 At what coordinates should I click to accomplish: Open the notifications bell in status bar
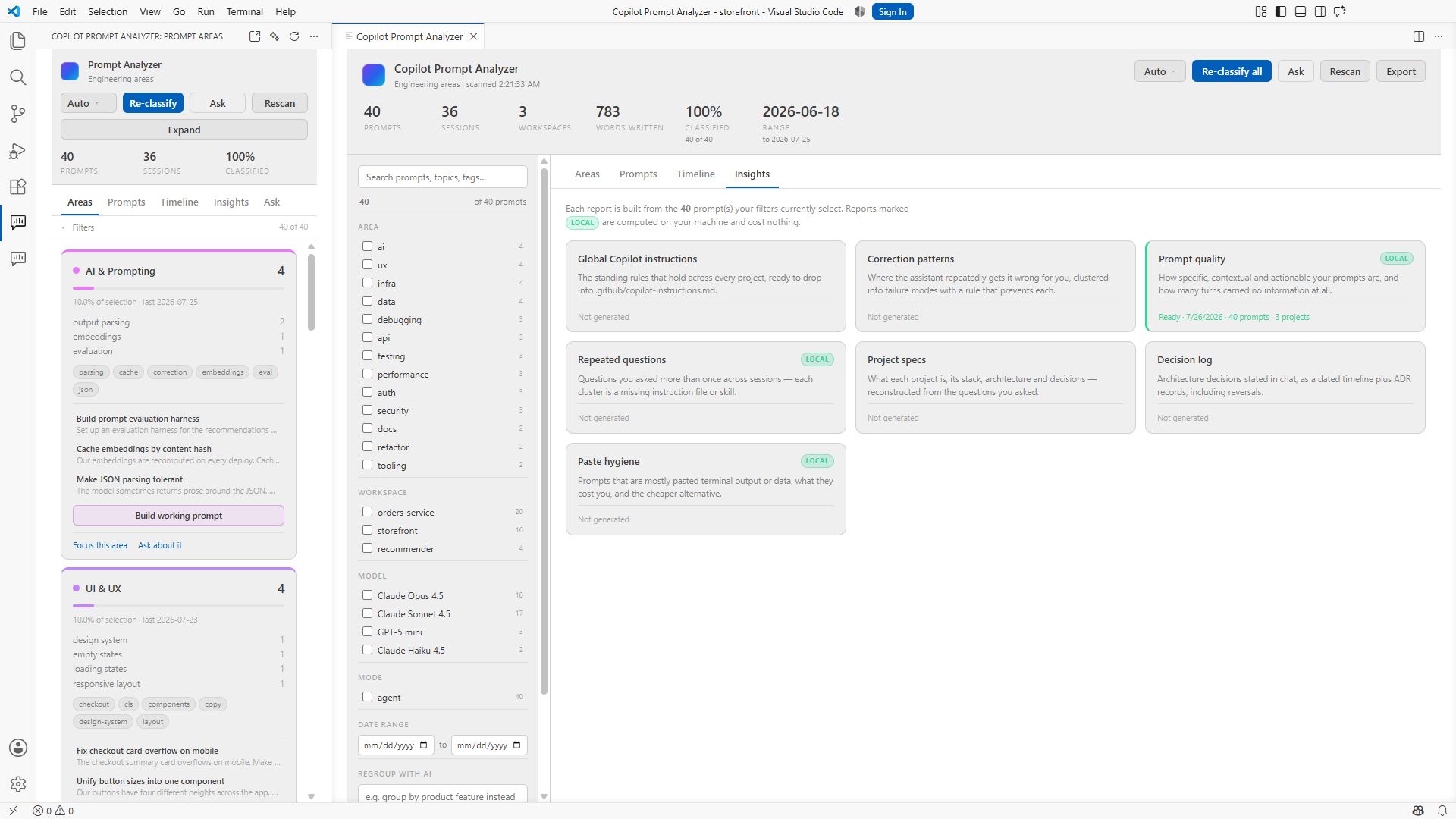coord(1442,811)
